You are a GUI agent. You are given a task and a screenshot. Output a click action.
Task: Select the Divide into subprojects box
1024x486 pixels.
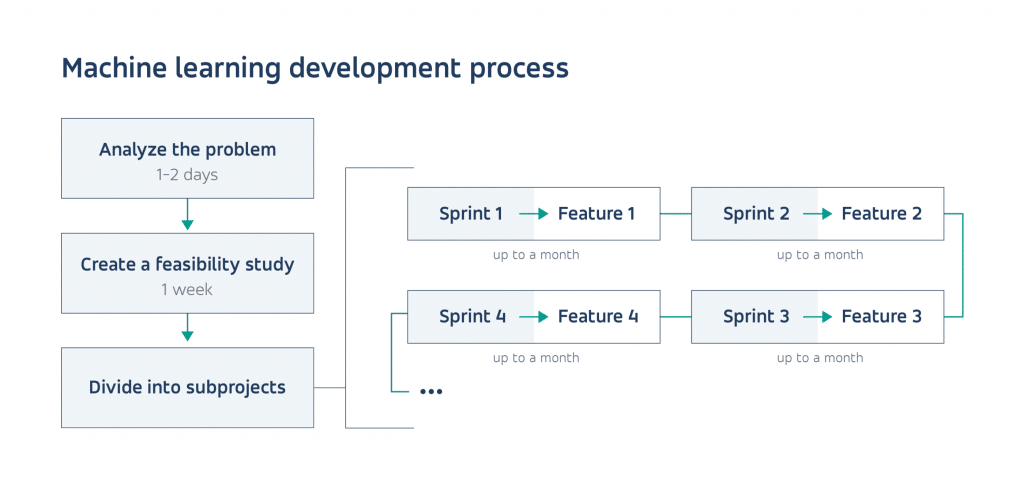187,388
